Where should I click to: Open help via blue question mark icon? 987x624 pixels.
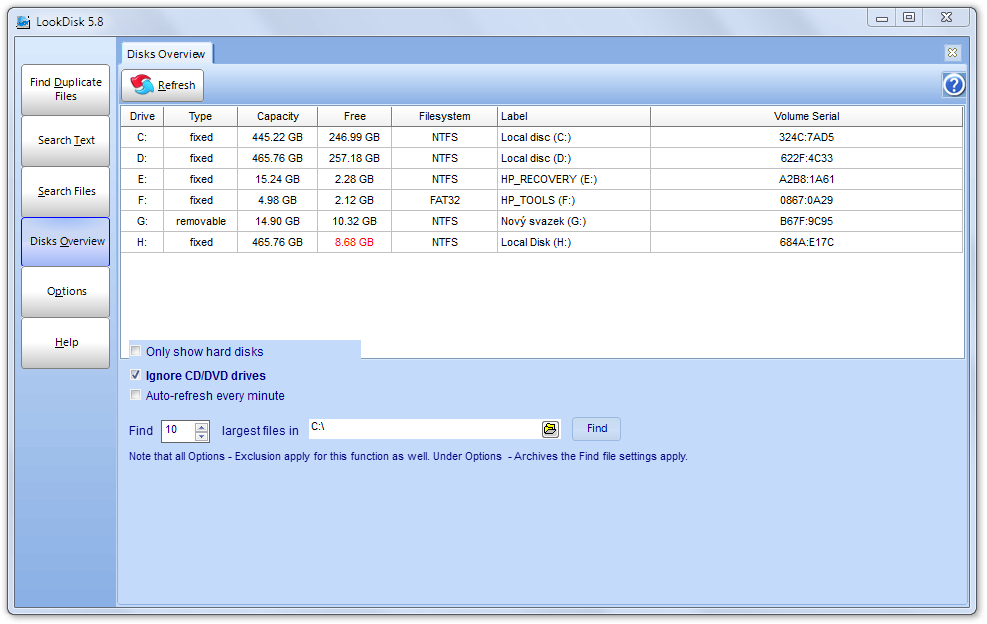click(x=954, y=84)
